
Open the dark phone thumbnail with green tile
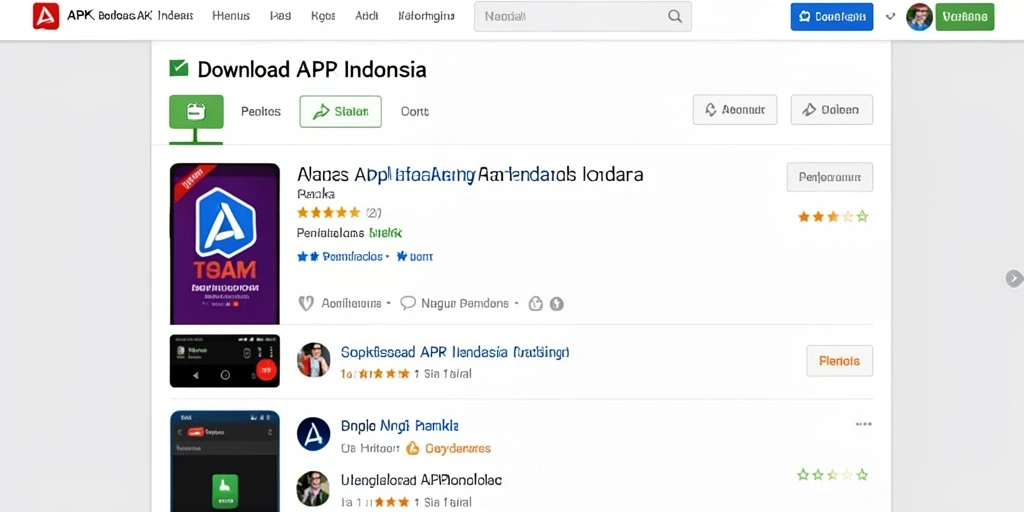pyautogui.click(x=225, y=461)
